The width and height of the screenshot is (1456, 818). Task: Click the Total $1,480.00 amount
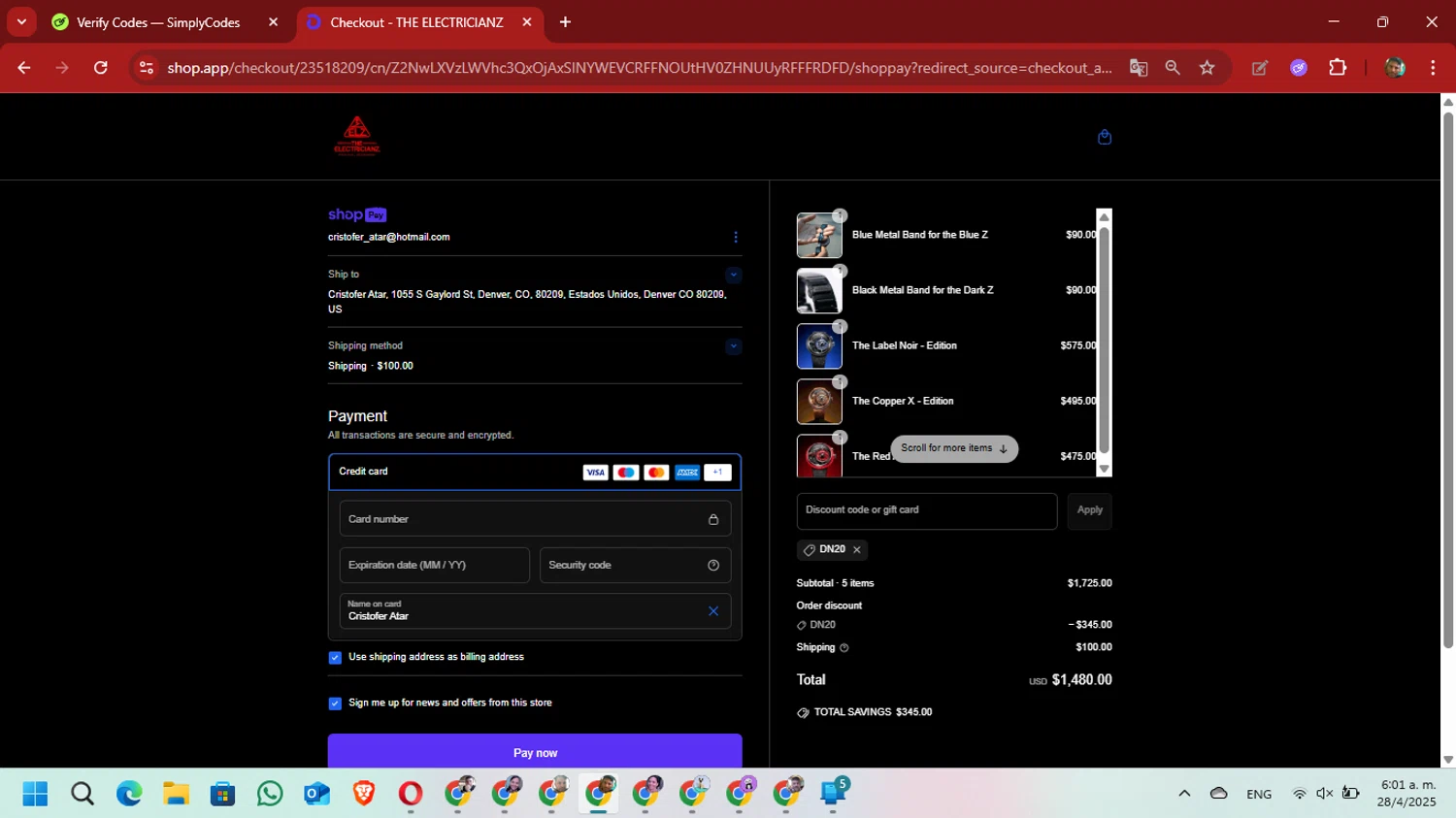coord(1081,680)
